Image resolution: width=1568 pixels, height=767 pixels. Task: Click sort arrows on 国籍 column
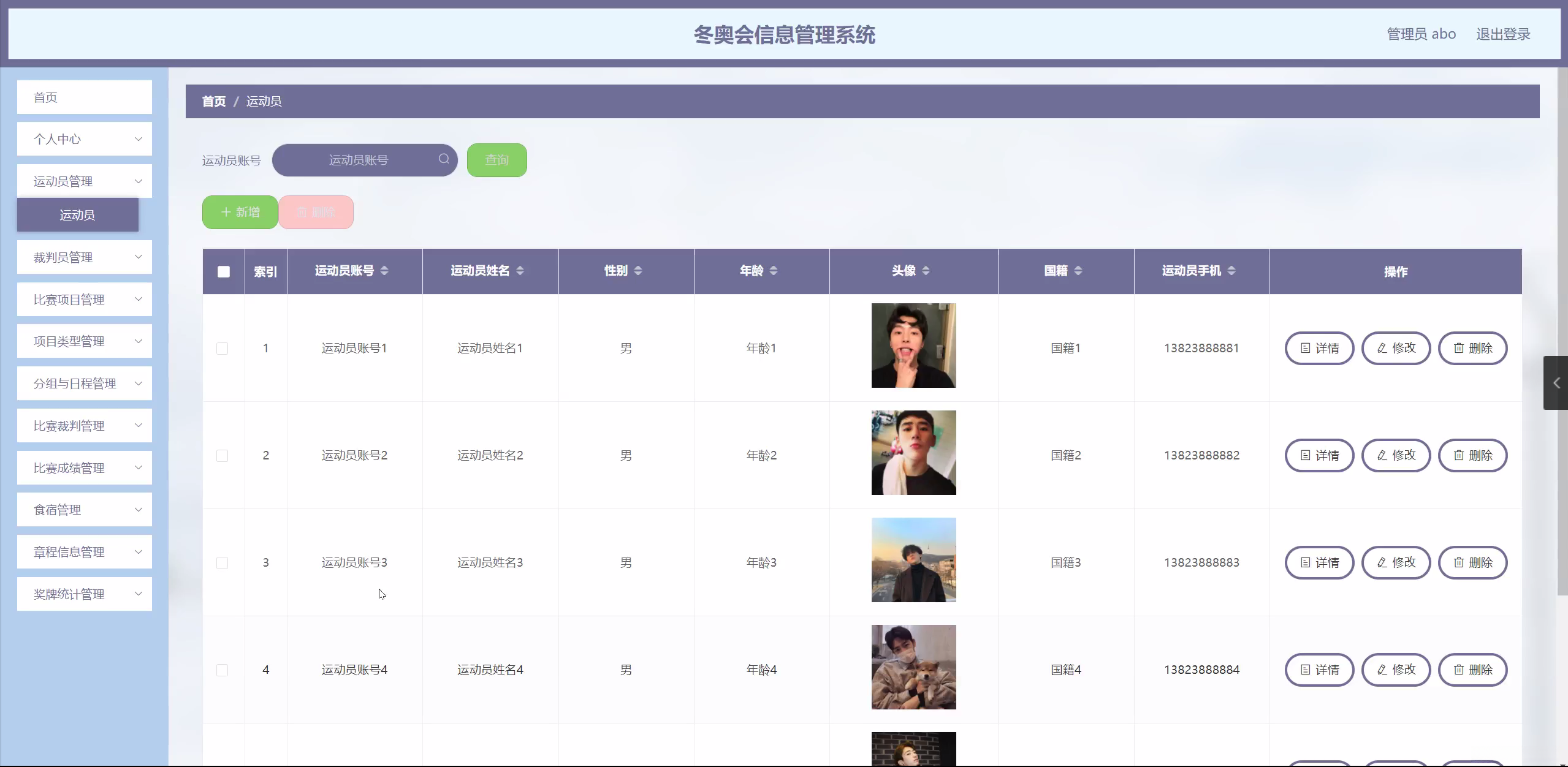pyautogui.click(x=1078, y=271)
